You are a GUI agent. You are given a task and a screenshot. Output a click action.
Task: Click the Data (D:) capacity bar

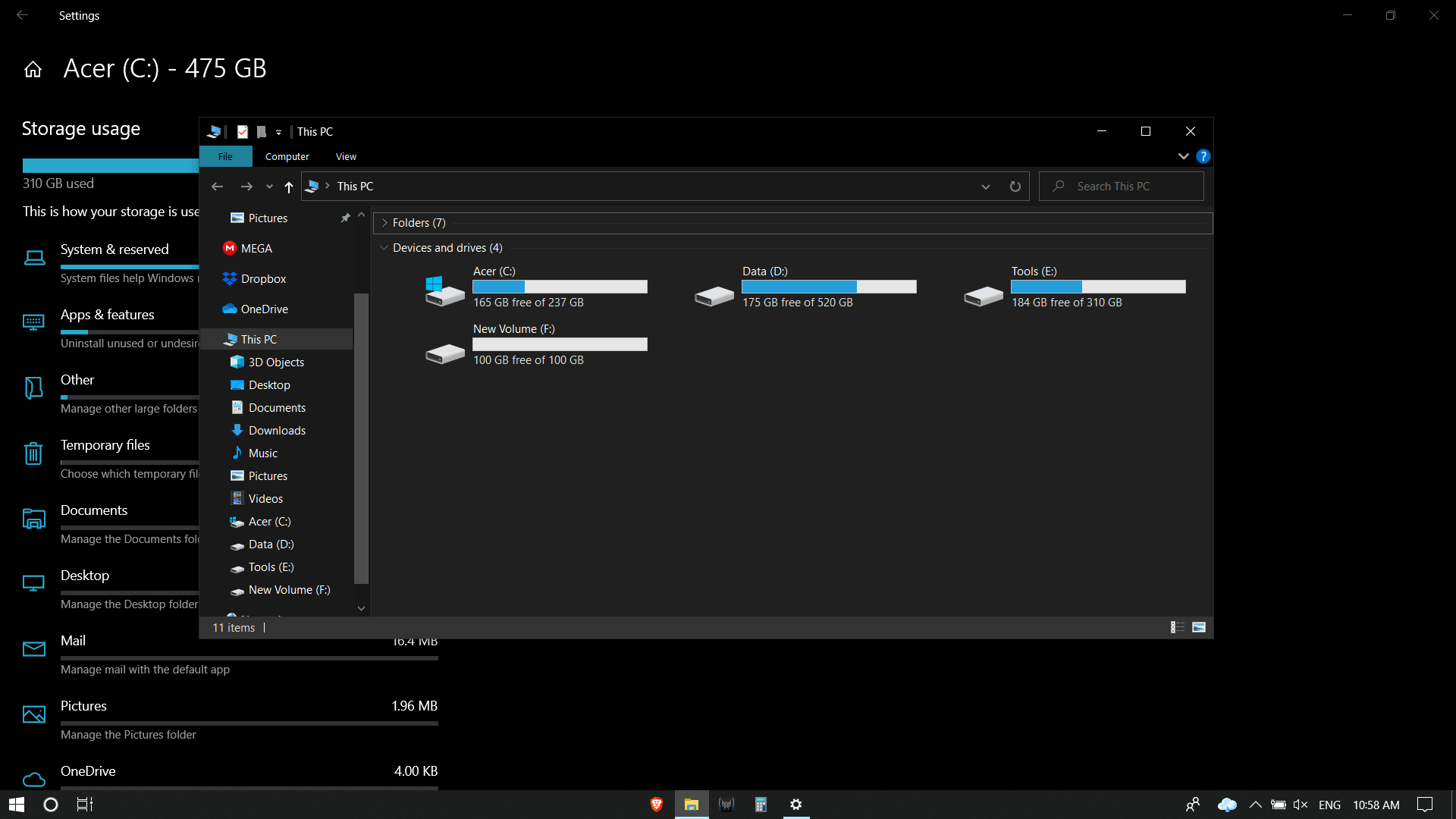829,287
